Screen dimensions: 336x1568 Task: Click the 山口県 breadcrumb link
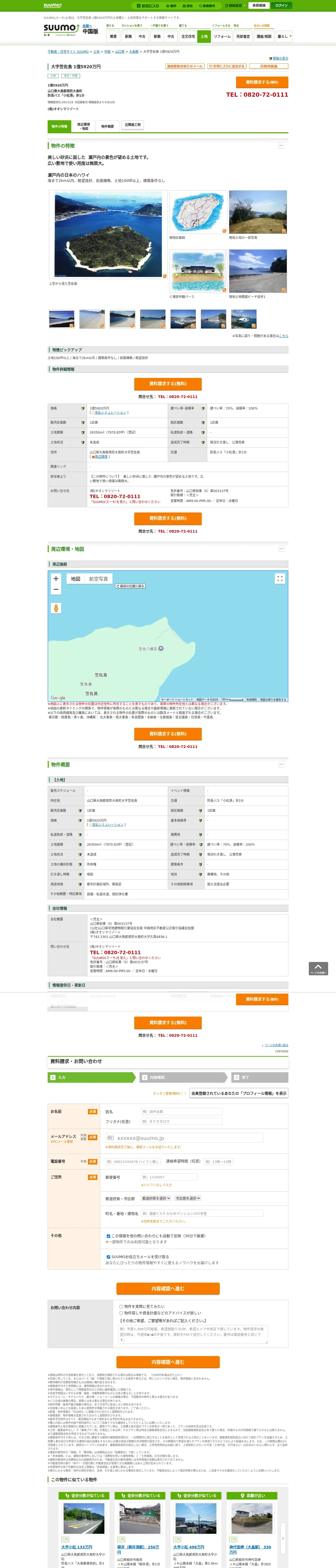[x=120, y=52]
